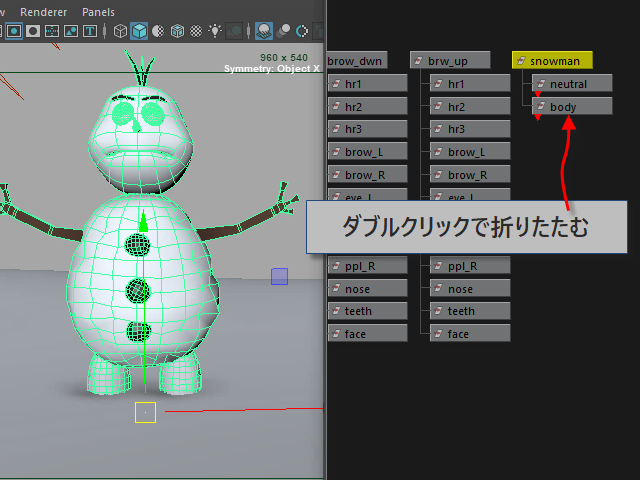Toggle the Resolution Gate icon

point(14,30)
